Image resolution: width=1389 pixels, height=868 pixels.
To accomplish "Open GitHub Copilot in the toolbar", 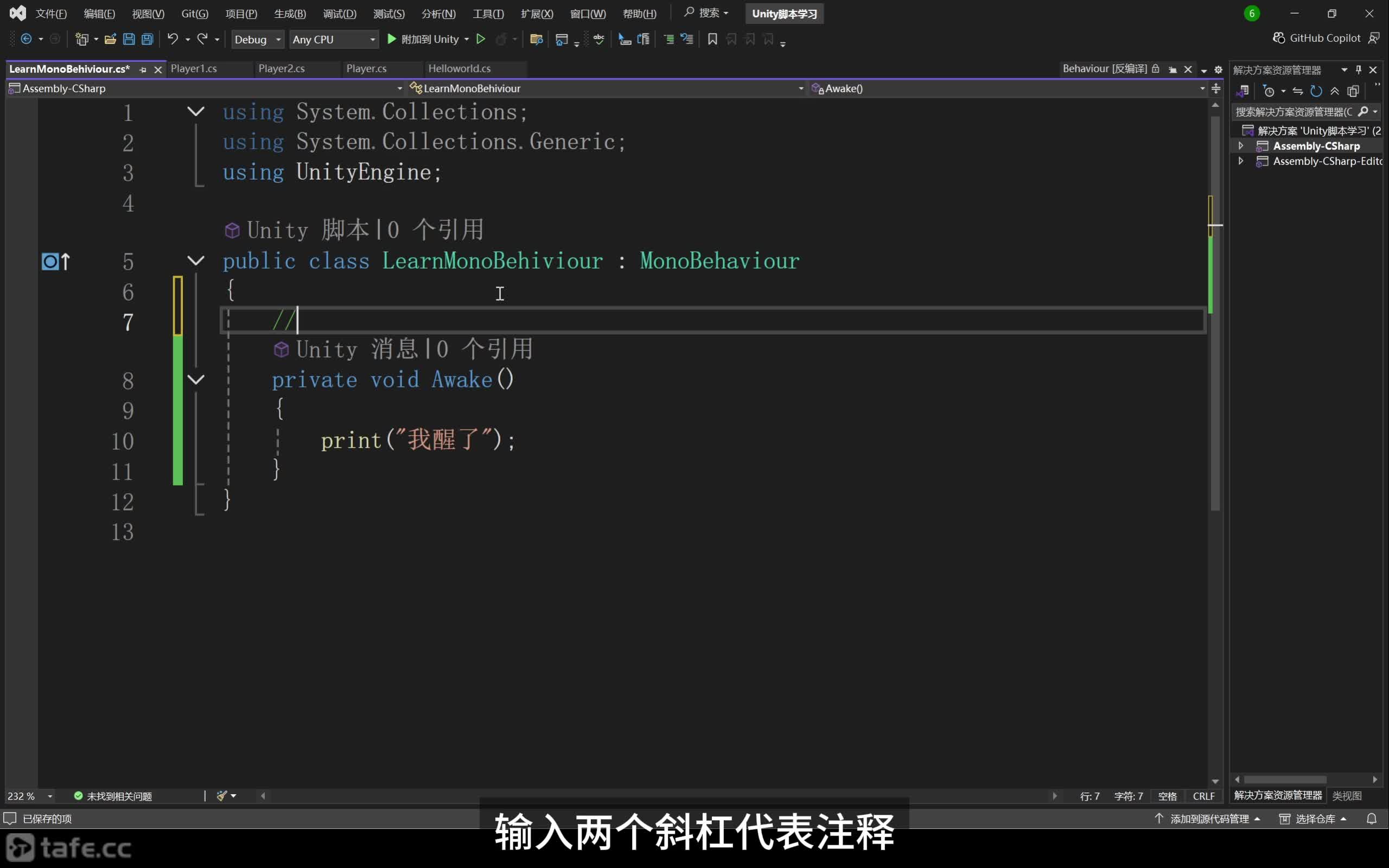I will tap(1317, 38).
